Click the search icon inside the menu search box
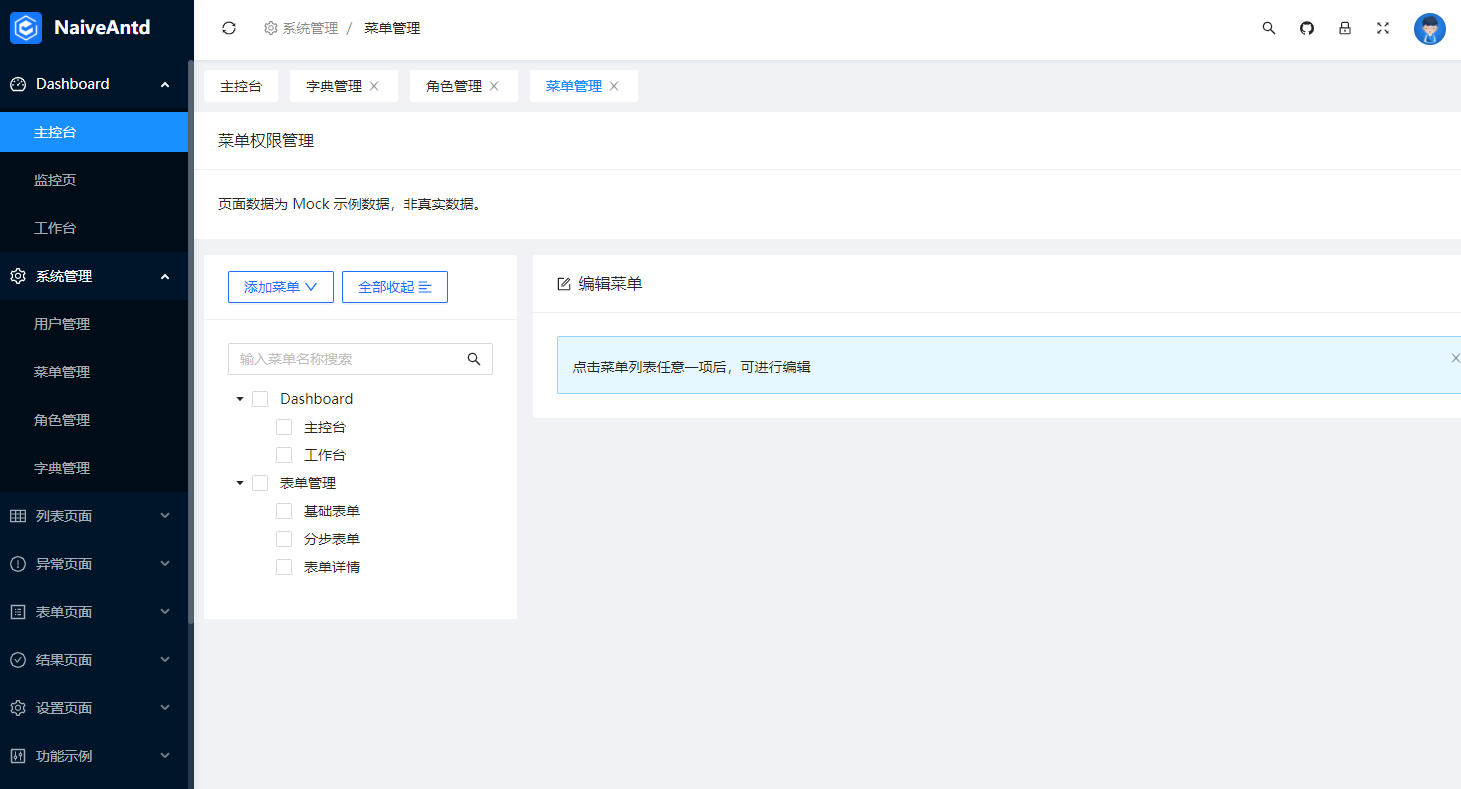The height and width of the screenshot is (789, 1461). [473, 358]
